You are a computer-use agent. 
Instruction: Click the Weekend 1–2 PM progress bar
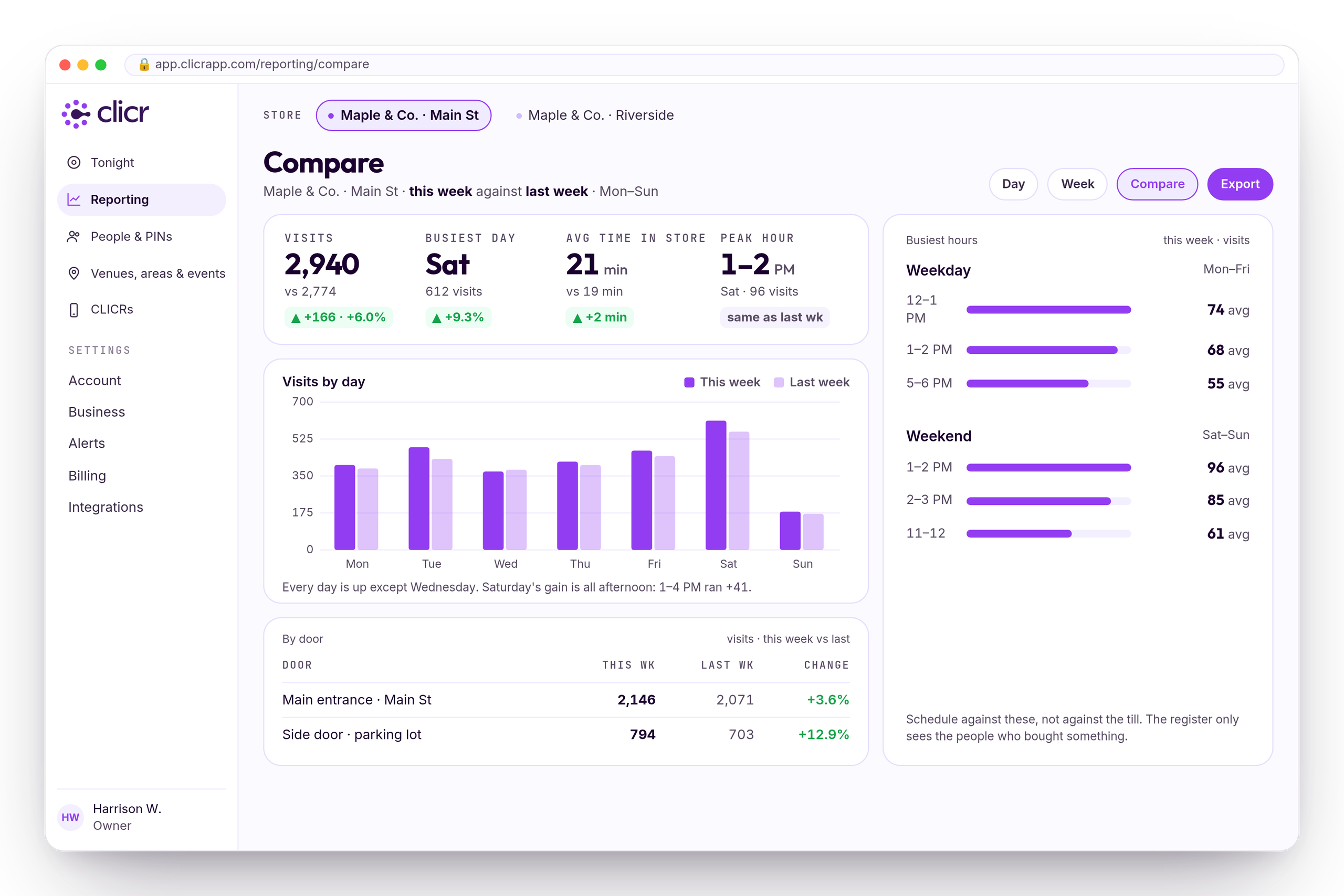(x=1048, y=468)
